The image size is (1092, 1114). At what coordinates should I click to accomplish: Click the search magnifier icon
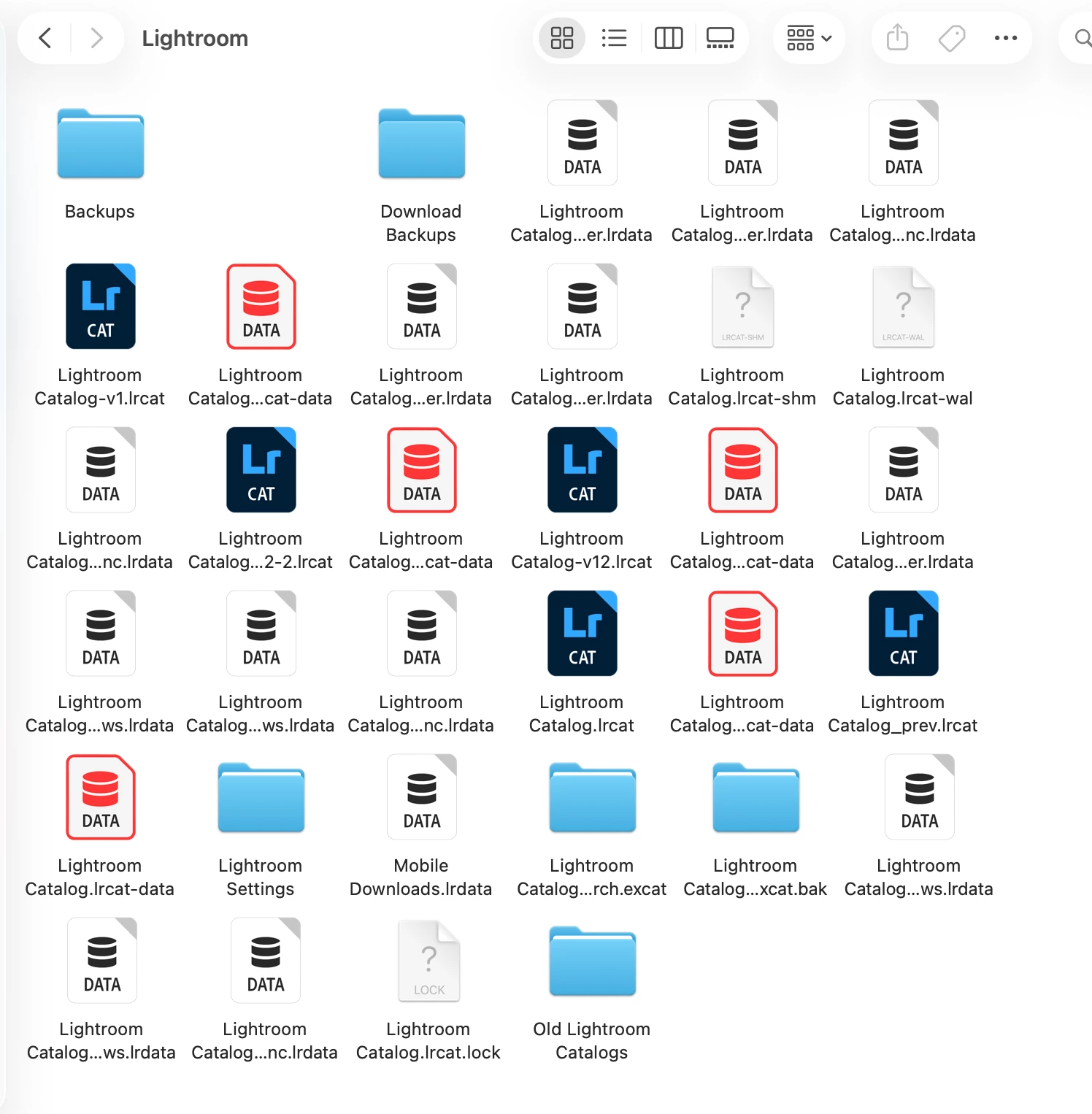(1083, 38)
